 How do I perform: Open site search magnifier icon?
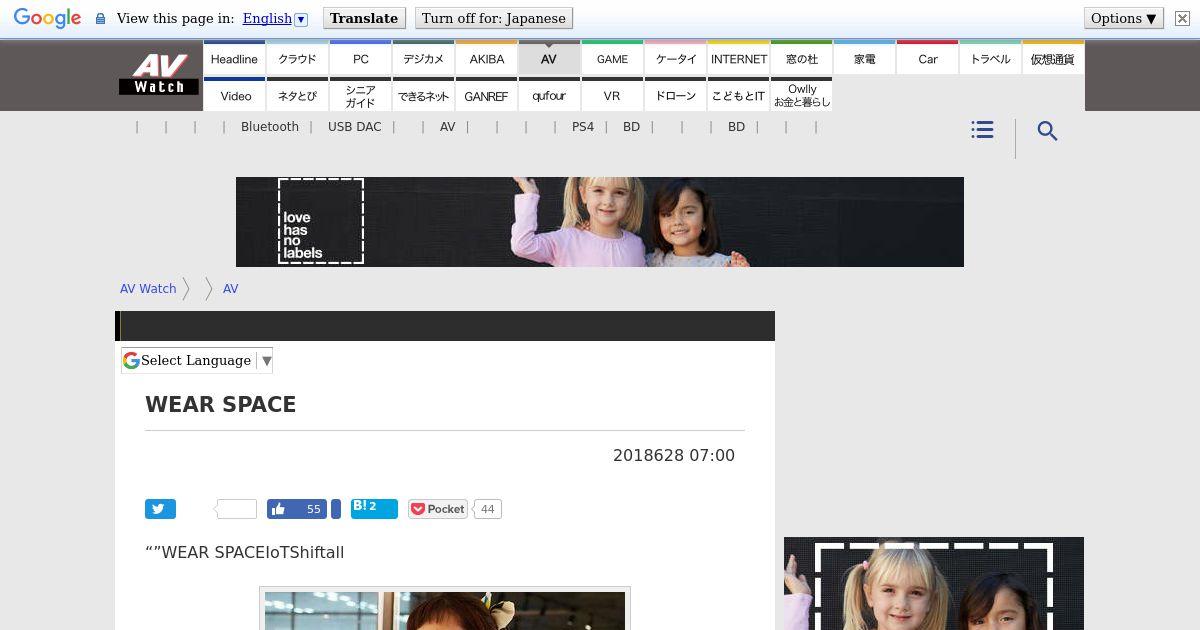pos(1047,131)
